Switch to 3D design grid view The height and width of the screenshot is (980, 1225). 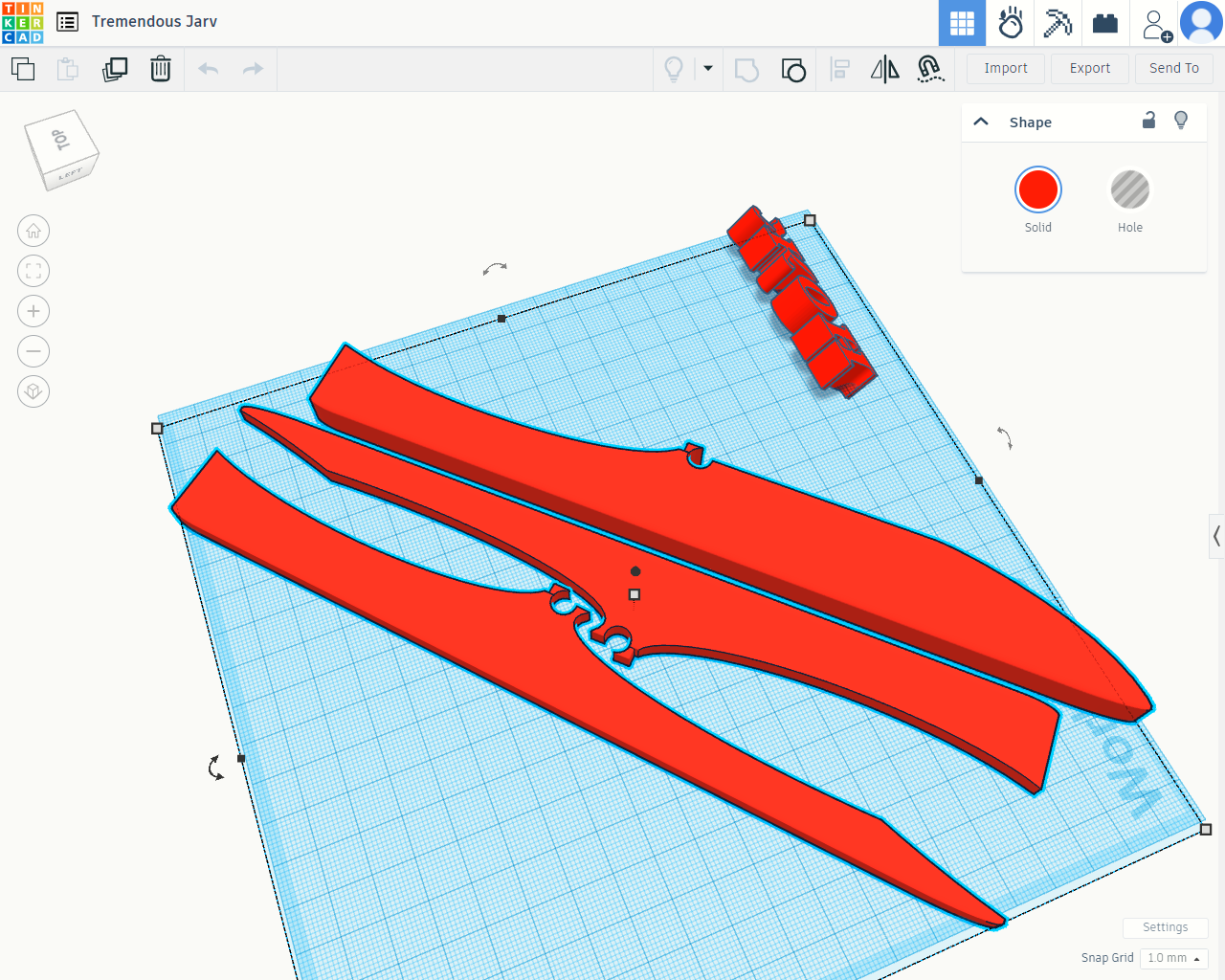pos(962,23)
